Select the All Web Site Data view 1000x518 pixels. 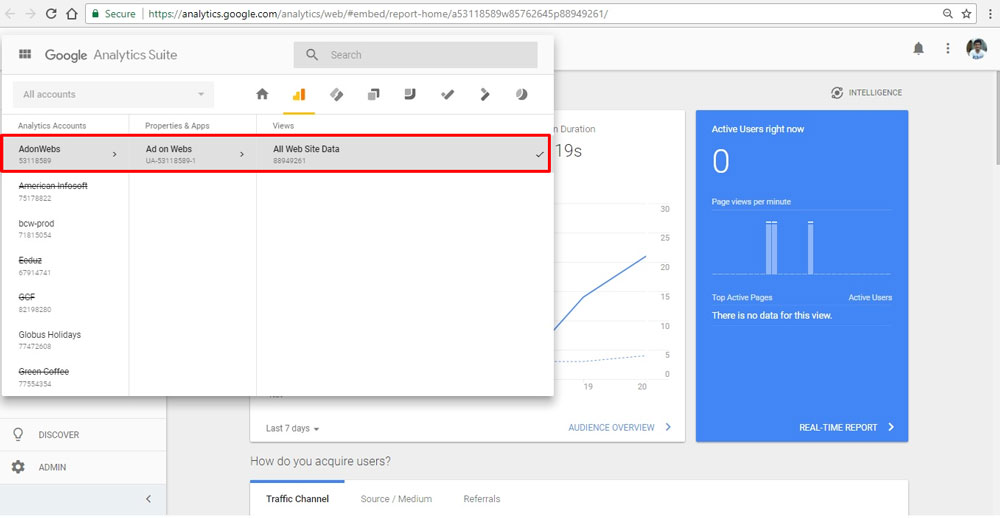tap(404, 154)
